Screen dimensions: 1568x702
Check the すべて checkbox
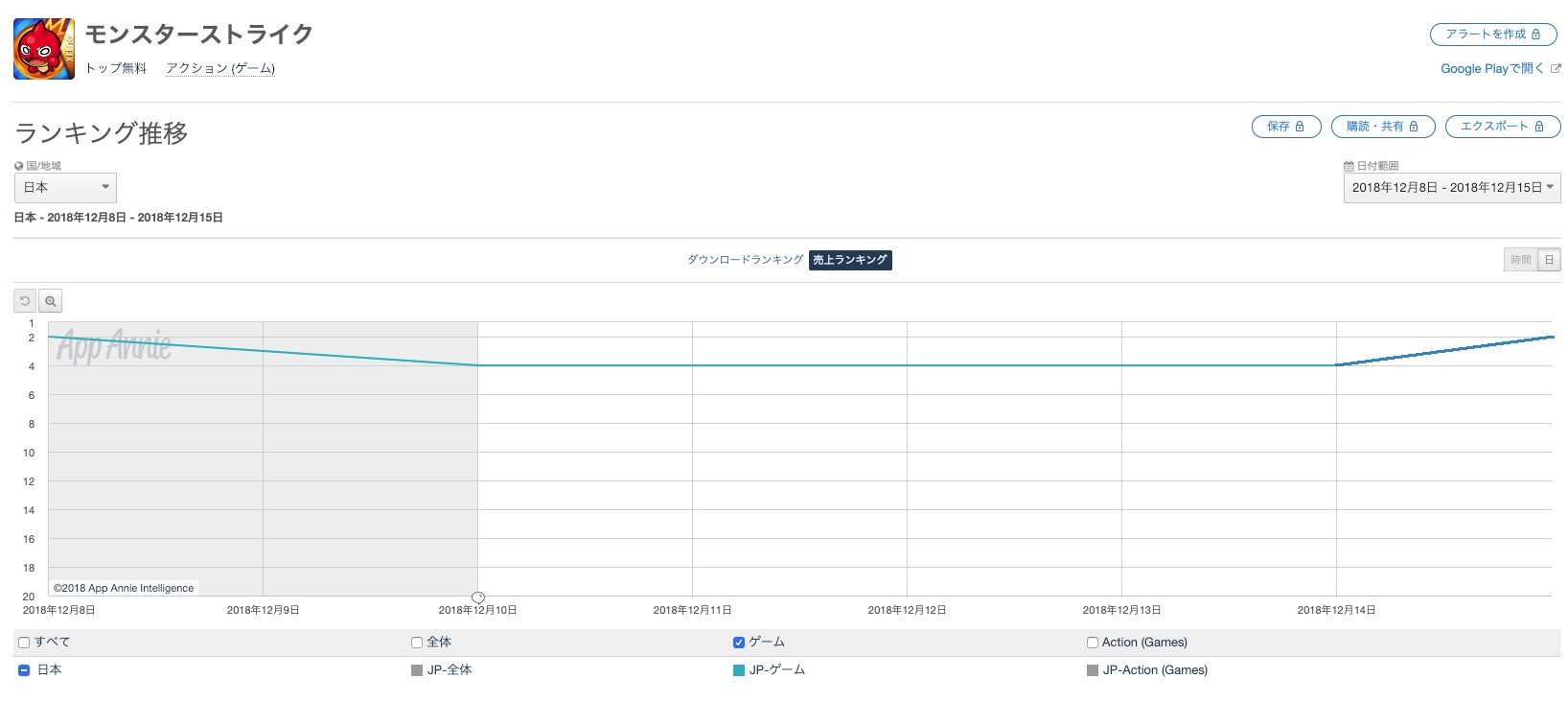click(x=24, y=643)
